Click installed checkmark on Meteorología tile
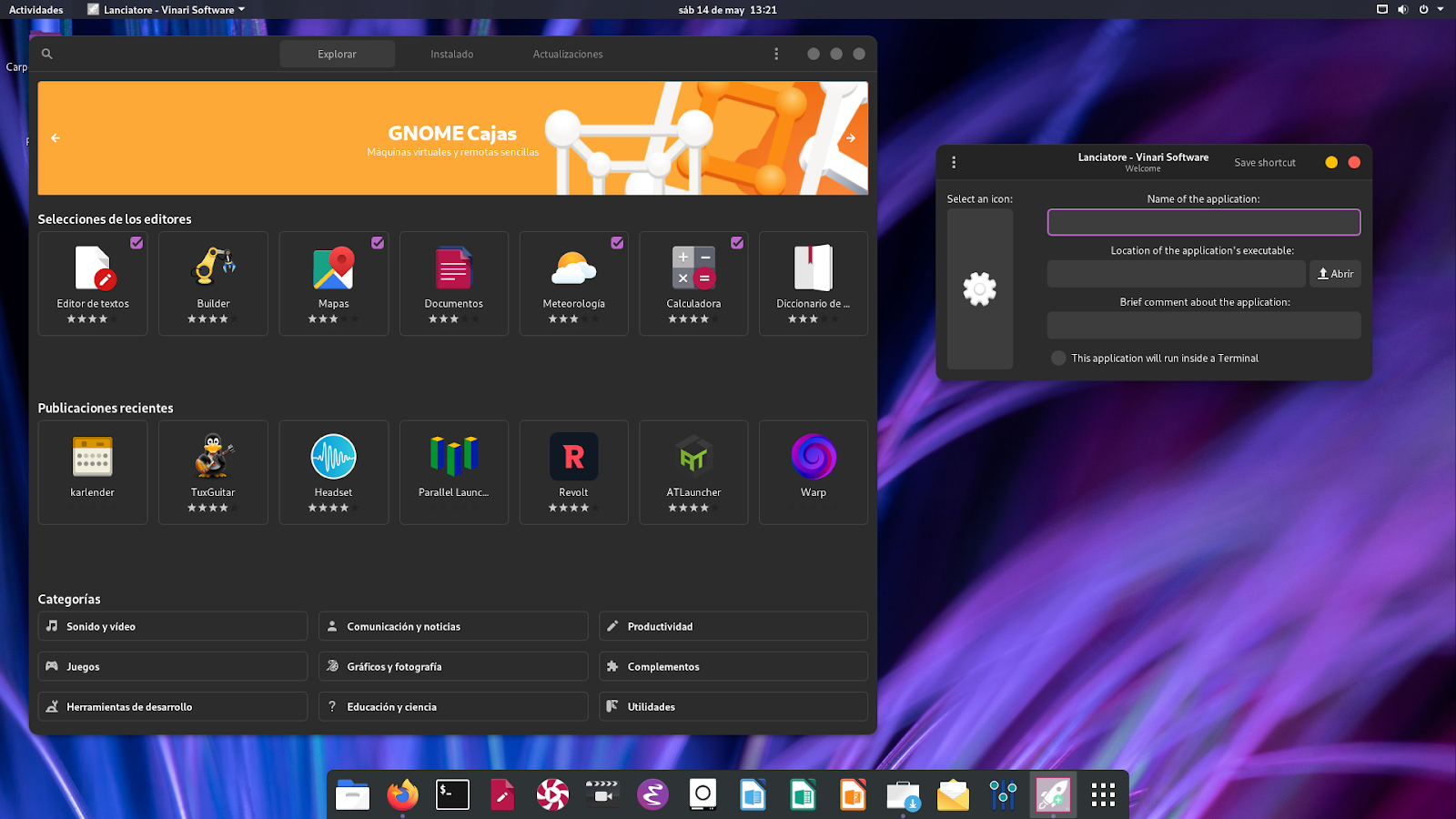This screenshot has width=1456, height=819. 617,243
